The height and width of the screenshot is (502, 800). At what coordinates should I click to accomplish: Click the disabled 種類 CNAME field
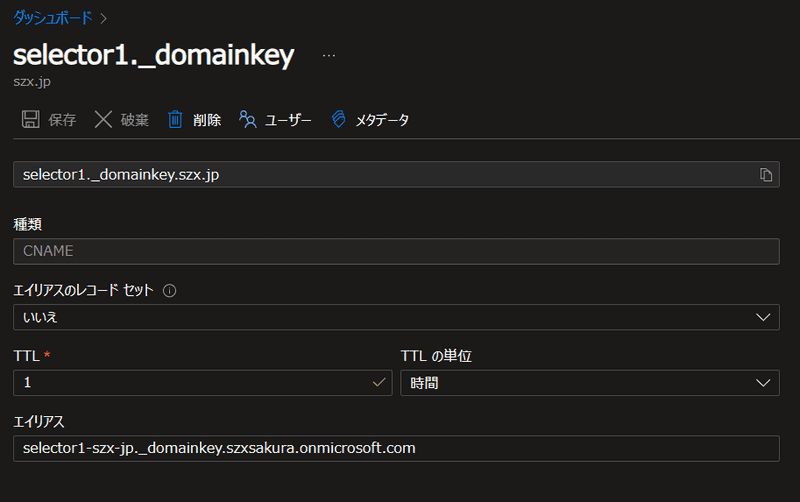(x=396, y=251)
